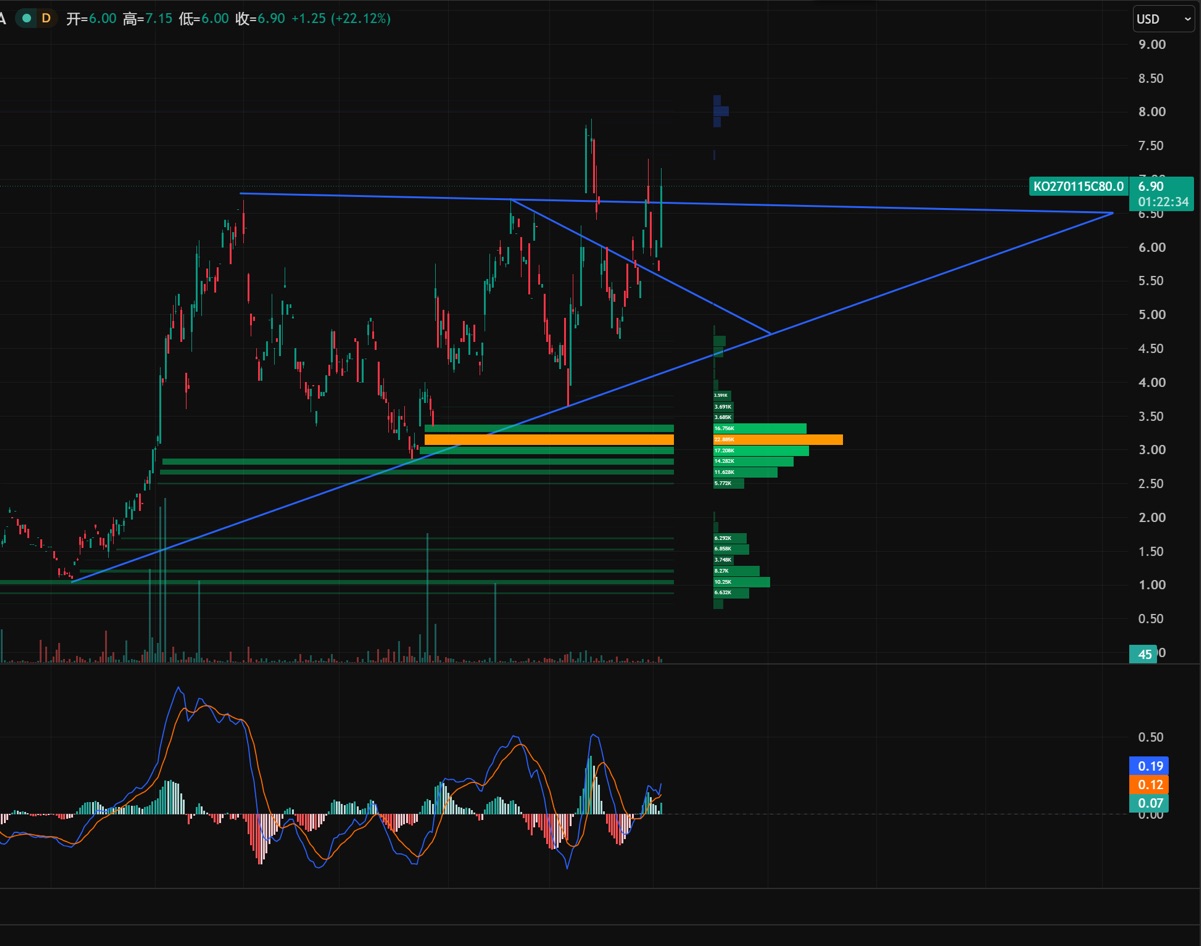
Task: Click the dark blue profile block near 8.00
Action: click(719, 111)
